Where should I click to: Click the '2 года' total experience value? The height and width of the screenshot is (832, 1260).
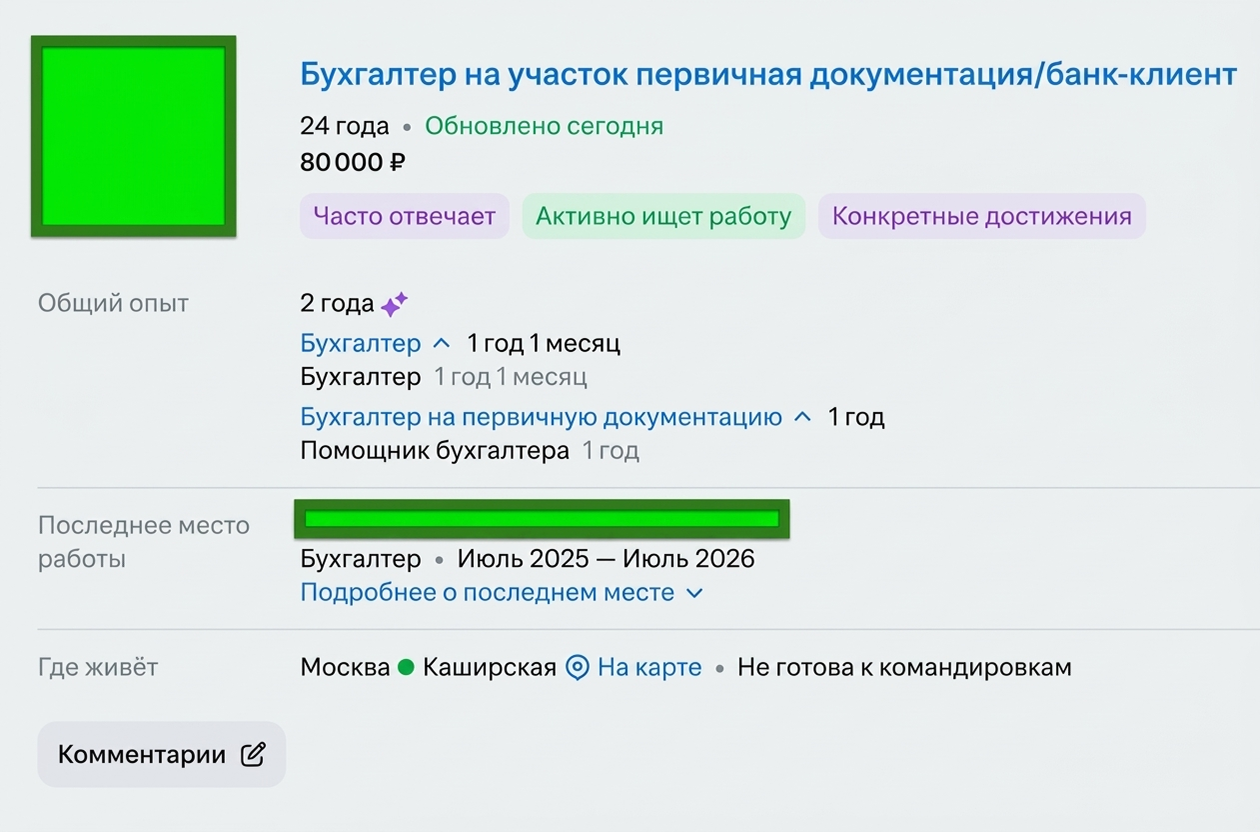pos(337,303)
